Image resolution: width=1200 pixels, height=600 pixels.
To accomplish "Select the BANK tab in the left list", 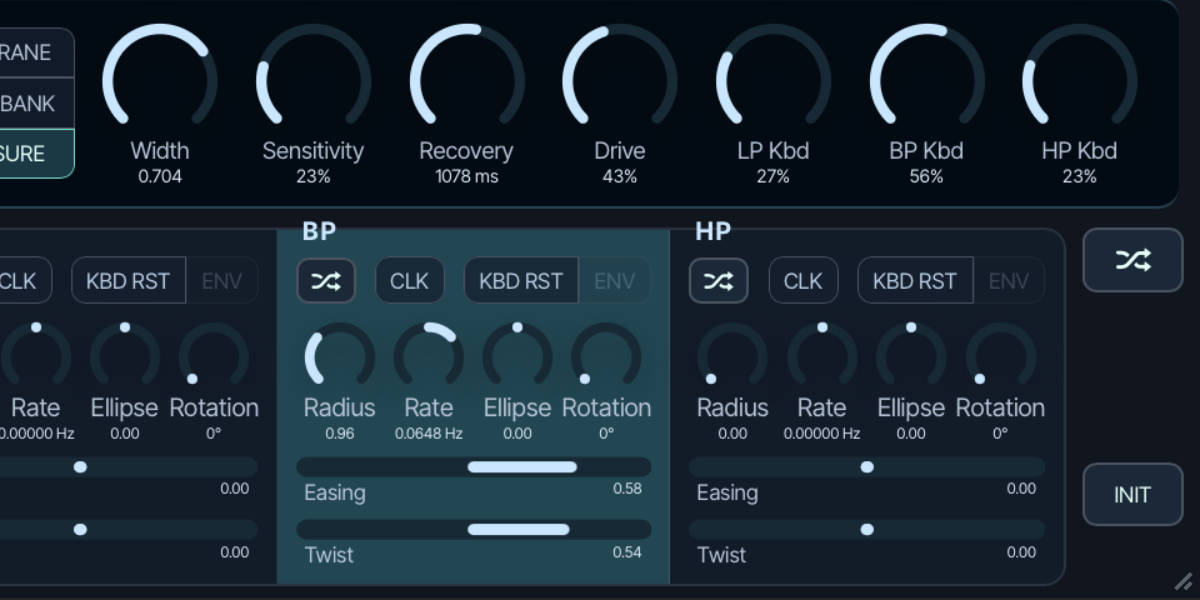I will pyautogui.click(x=36, y=103).
